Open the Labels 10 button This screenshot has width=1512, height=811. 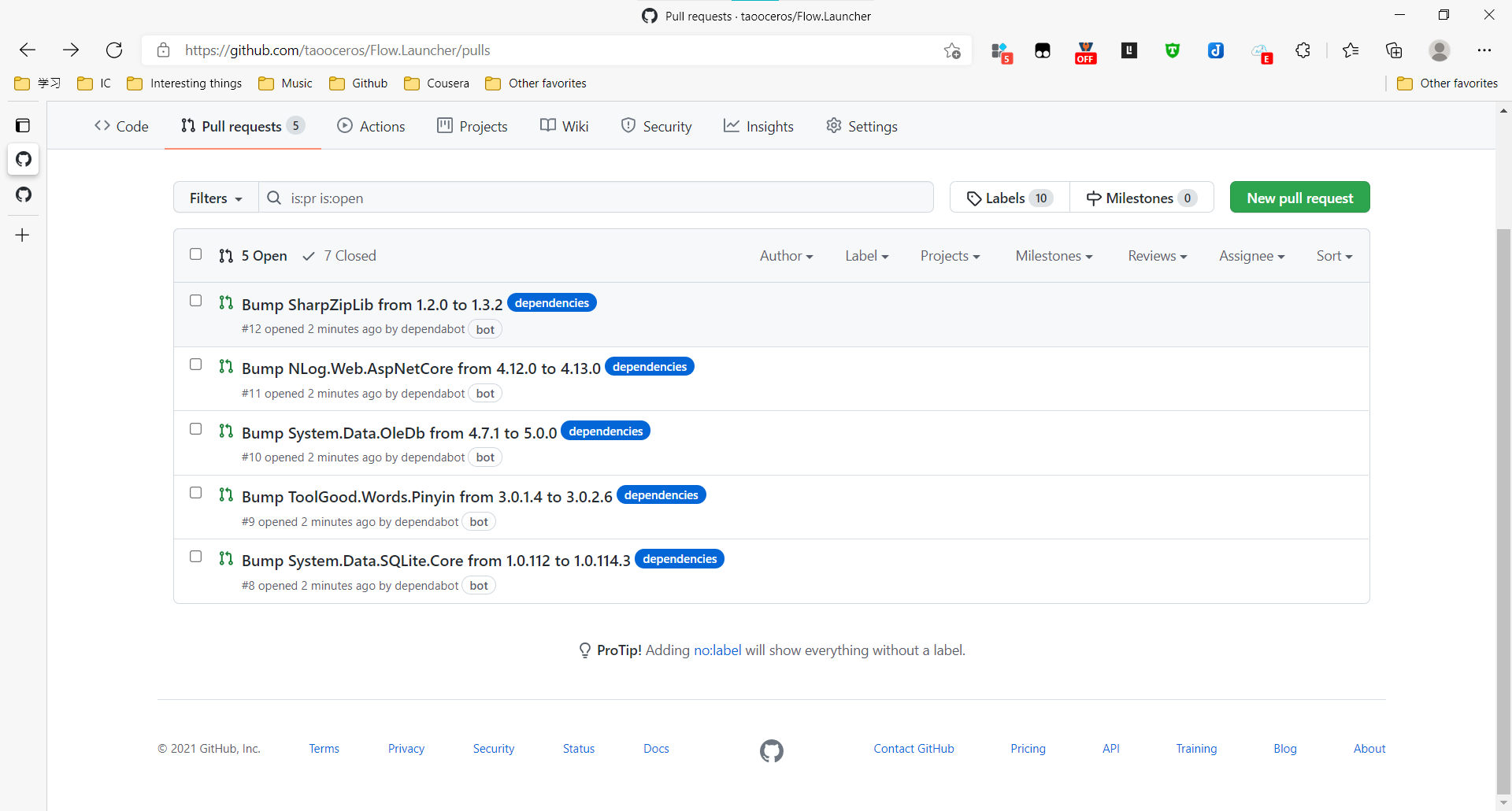tap(1010, 198)
